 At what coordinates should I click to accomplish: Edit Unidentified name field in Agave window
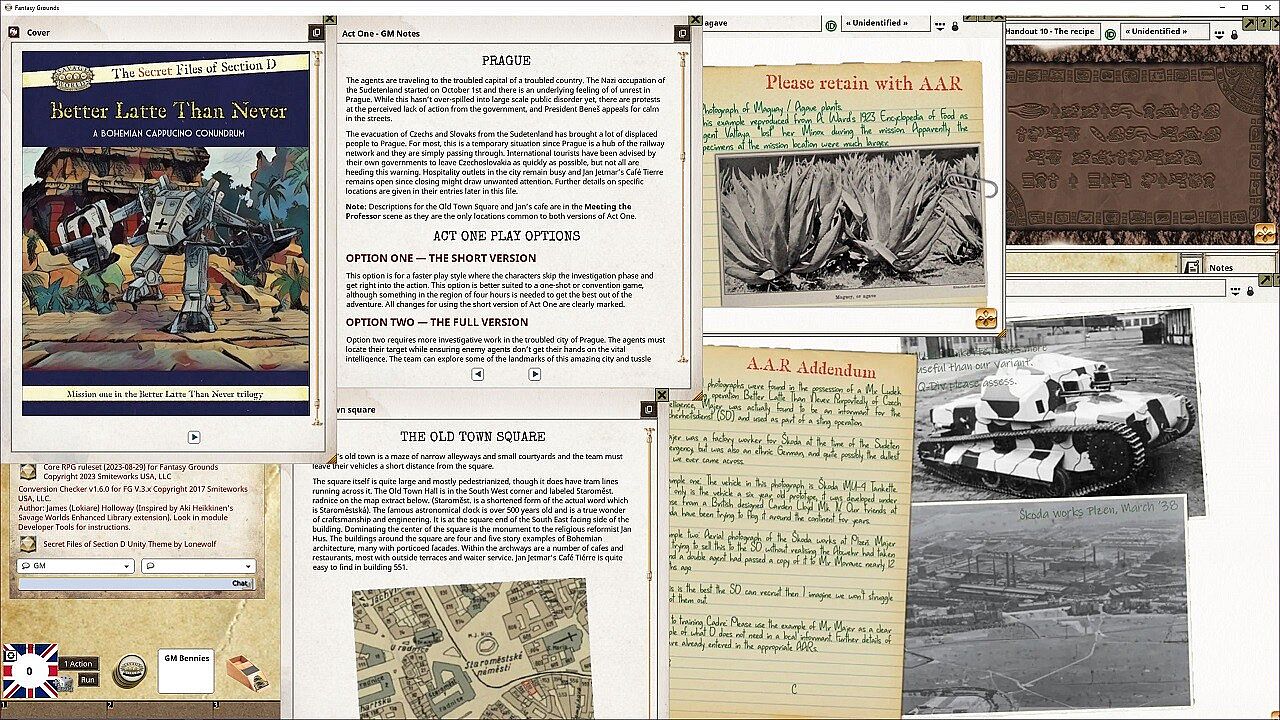pyautogui.click(x=885, y=23)
